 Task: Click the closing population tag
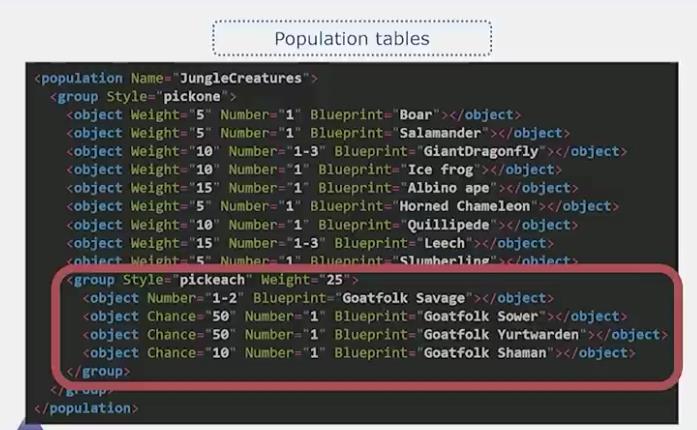click(x=87, y=408)
